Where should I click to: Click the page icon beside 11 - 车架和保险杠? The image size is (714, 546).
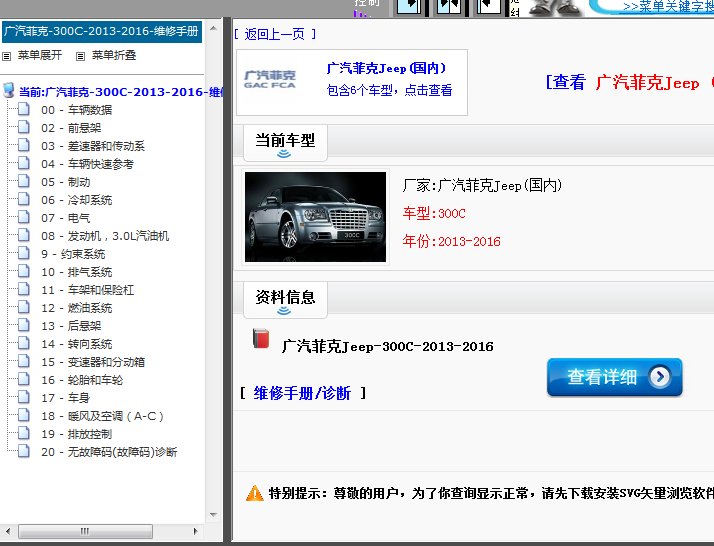(24, 289)
